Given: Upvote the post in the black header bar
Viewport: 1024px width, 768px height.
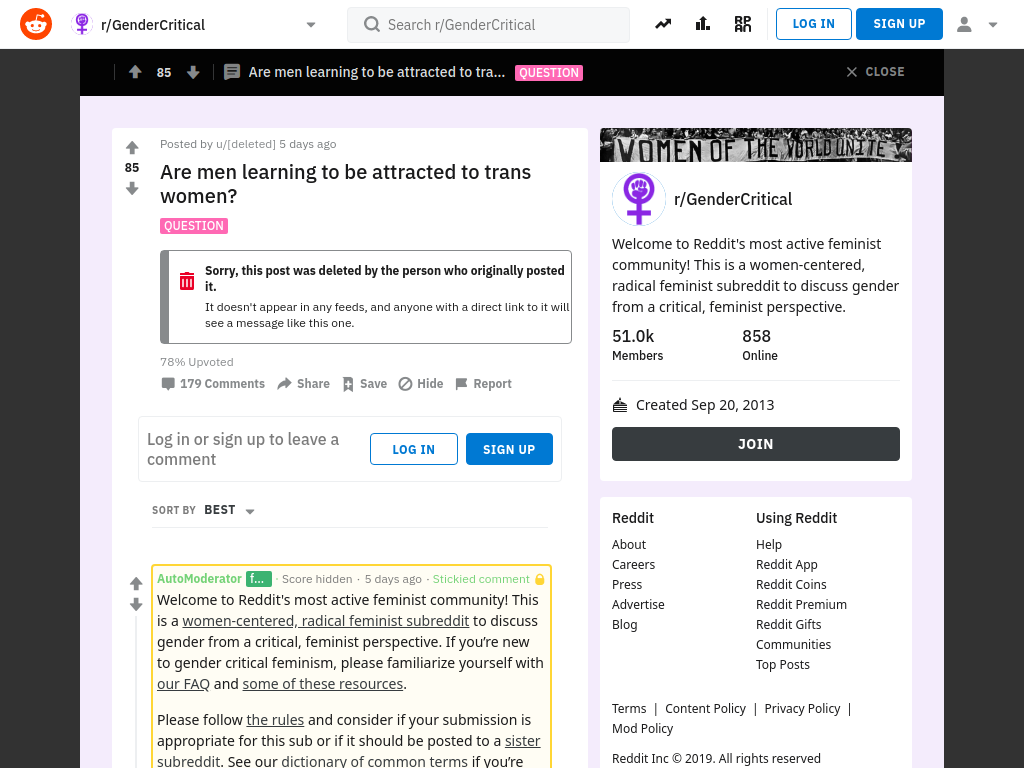Looking at the screenshot, I should click(135, 72).
